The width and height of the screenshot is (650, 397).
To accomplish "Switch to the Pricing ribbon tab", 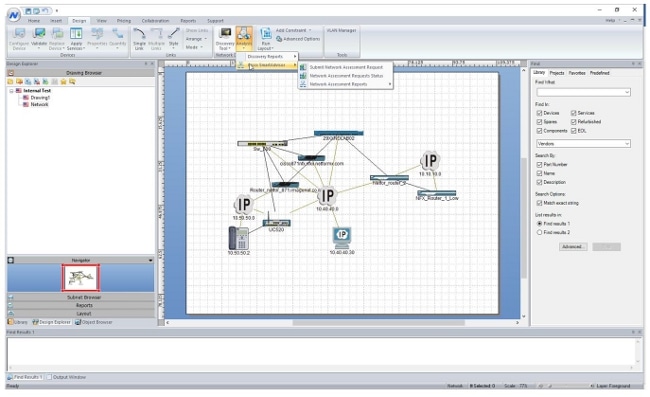I will point(124,21).
